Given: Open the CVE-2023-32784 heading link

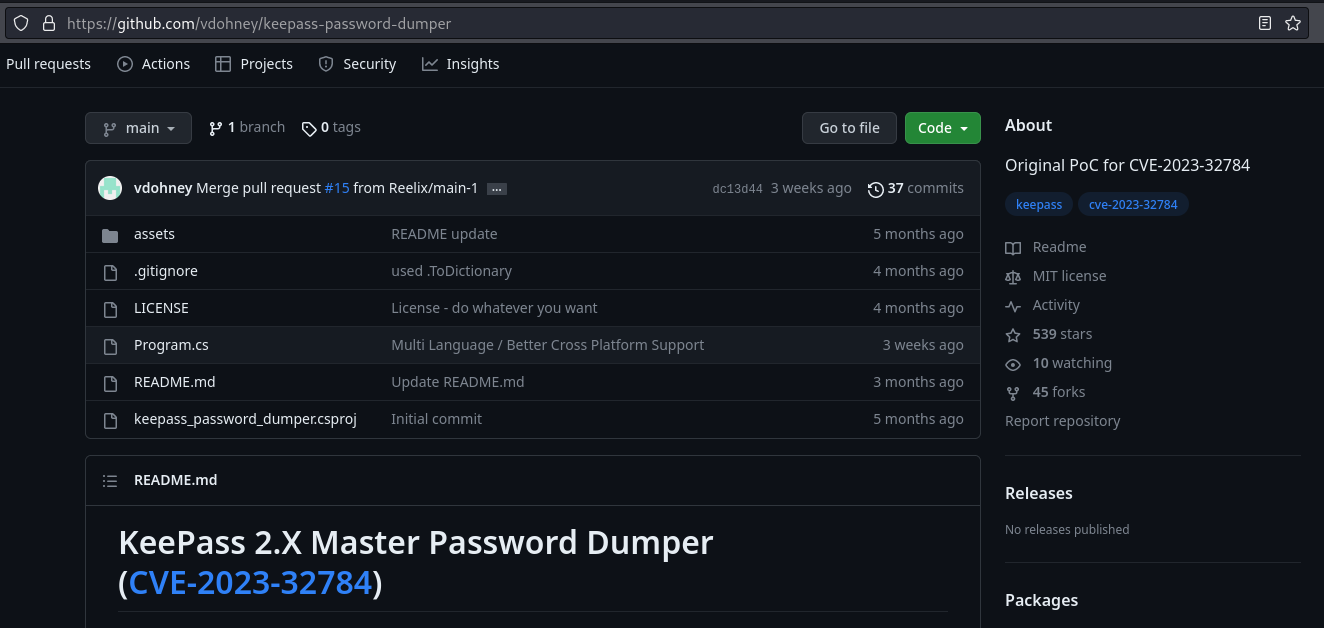Looking at the screenshot, I should coord(250,582).
